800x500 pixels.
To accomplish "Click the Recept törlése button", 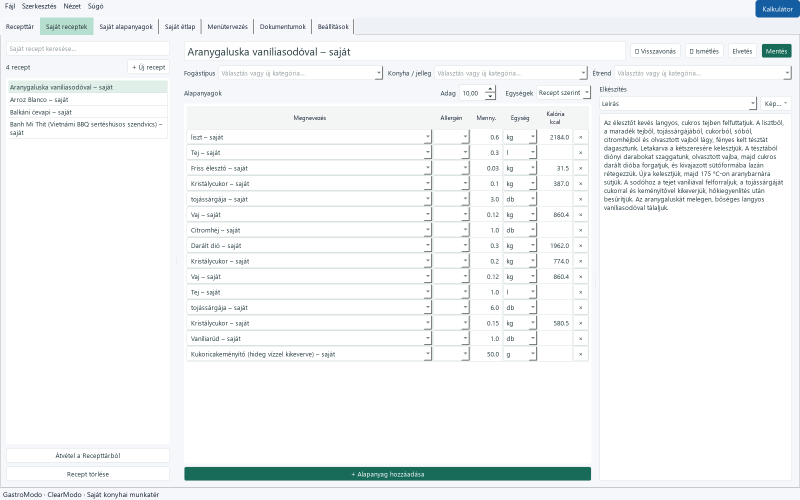I will pyautogui.click(x=88, y=474).
